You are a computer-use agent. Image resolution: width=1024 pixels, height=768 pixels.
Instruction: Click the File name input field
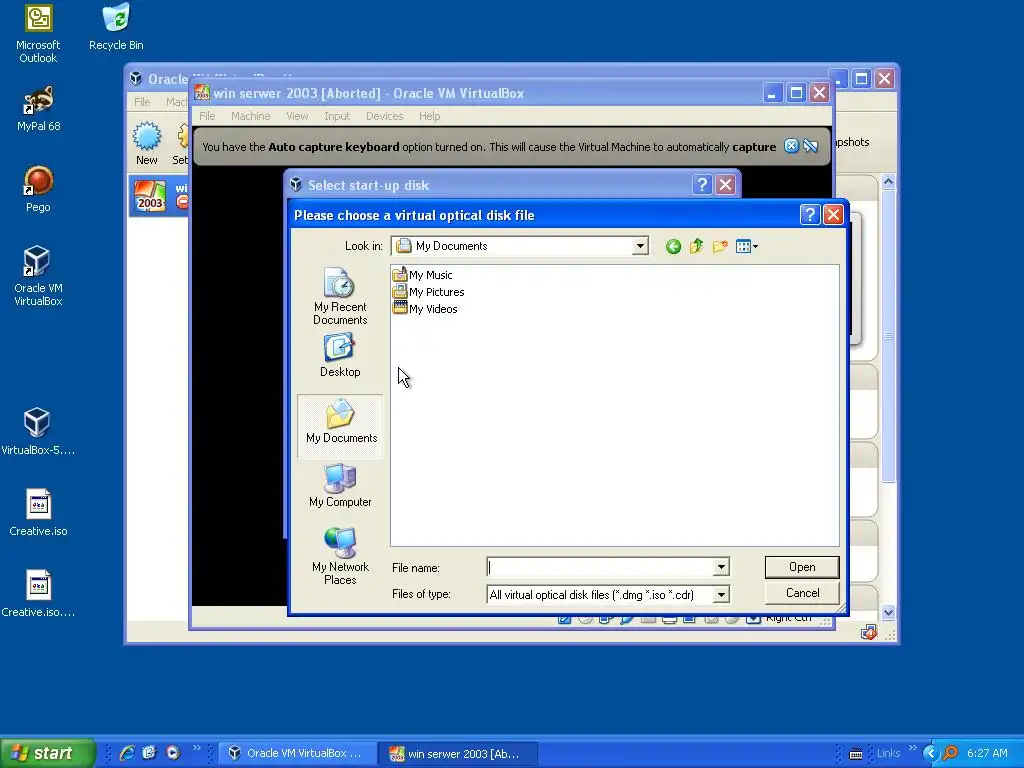tap(600, 567)
